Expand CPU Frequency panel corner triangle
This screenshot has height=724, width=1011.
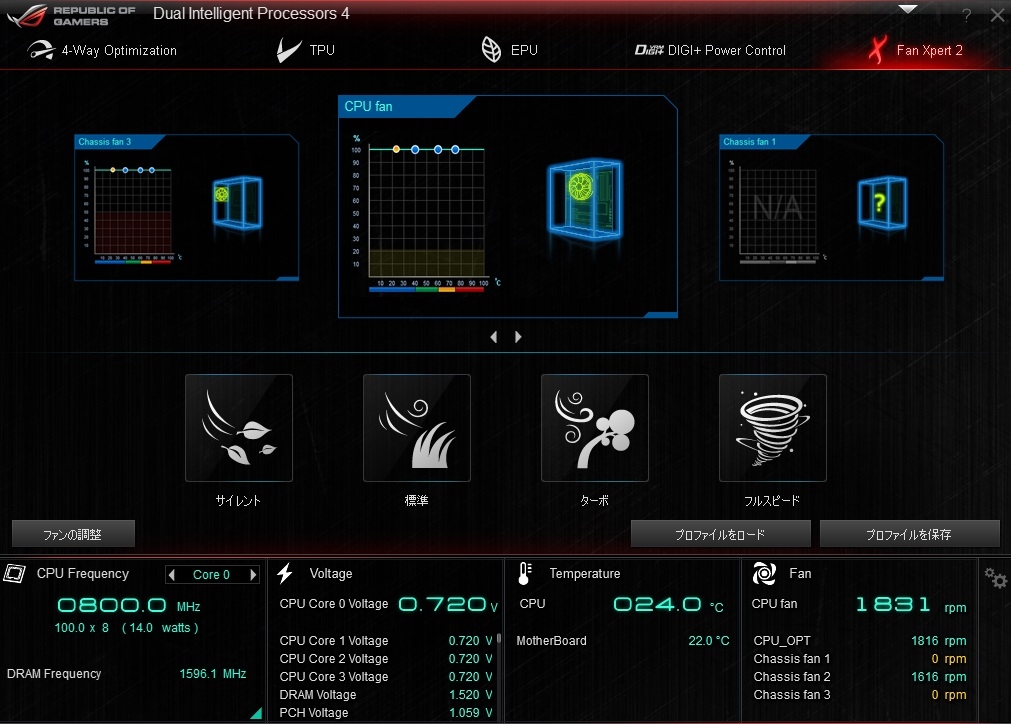pos(257,712)
